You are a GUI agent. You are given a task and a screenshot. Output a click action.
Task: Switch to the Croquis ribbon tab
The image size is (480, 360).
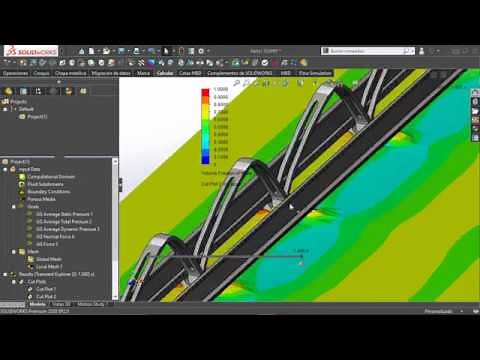(x=41, y=73)
